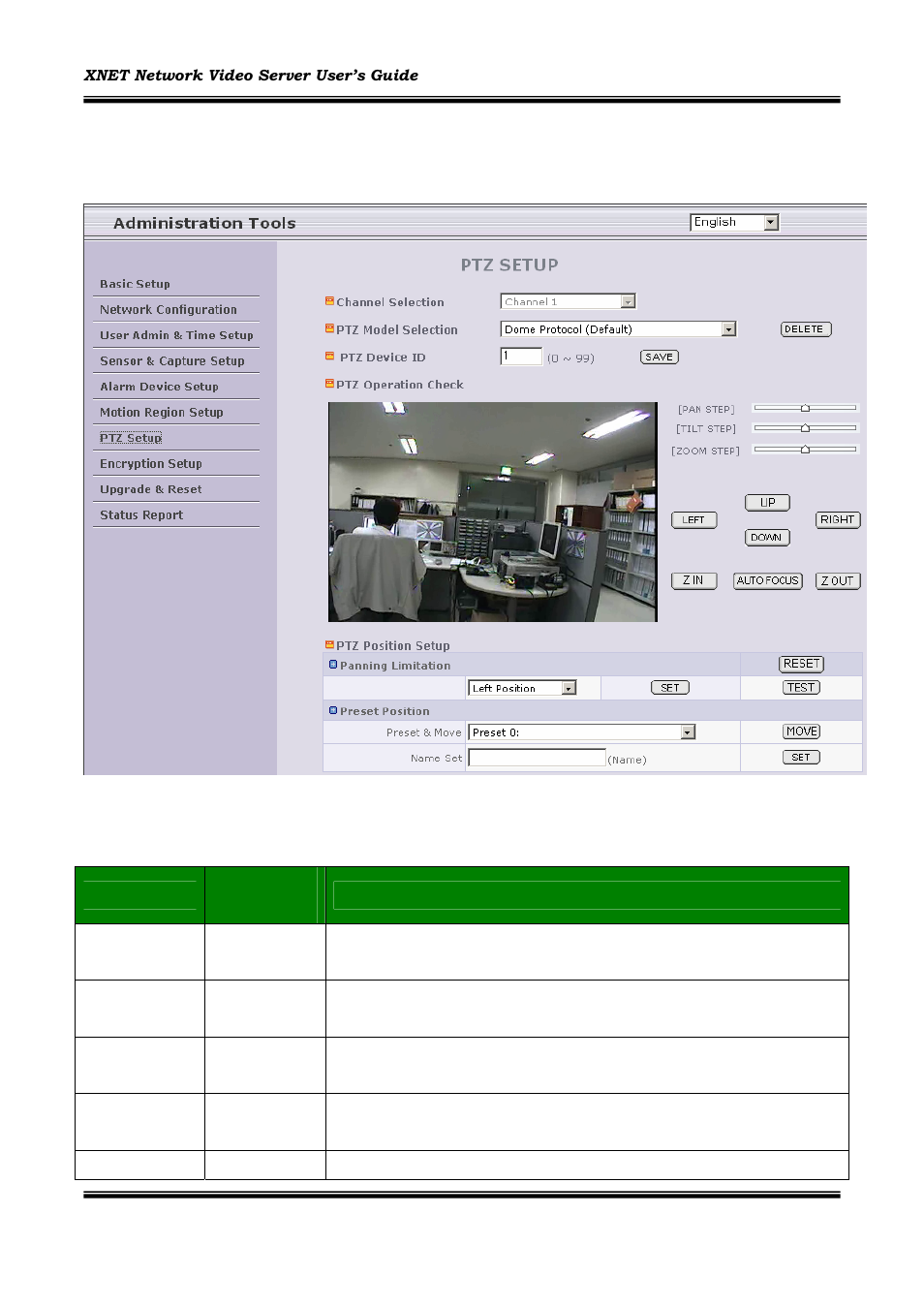Click the PTZ Operation Check bullet icon
Image resolution: width=924 pixels, height=1308 pixels.
click(x=329, y=384)
